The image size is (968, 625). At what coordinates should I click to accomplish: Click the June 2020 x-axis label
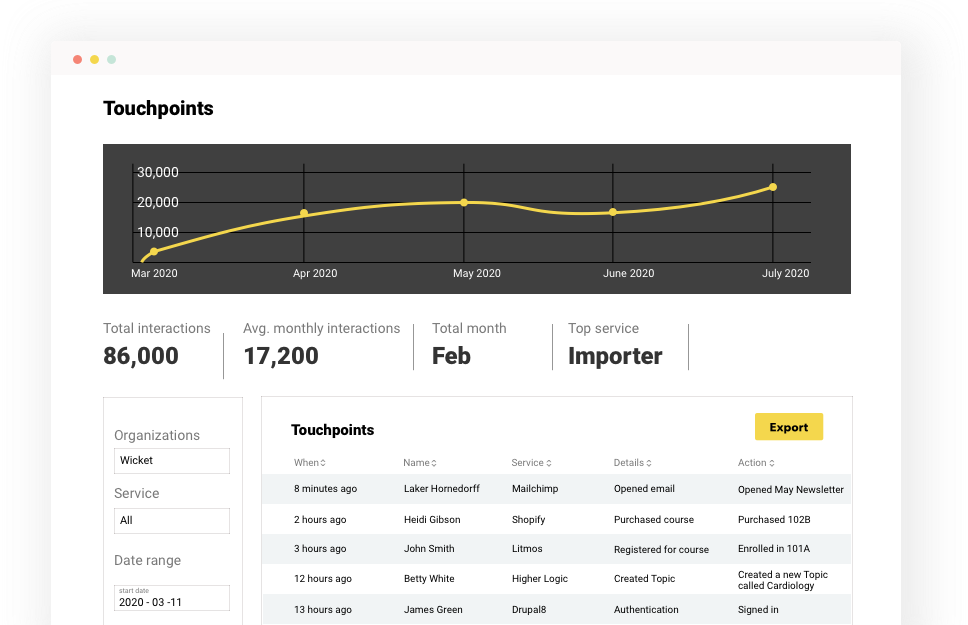[628, 273]
